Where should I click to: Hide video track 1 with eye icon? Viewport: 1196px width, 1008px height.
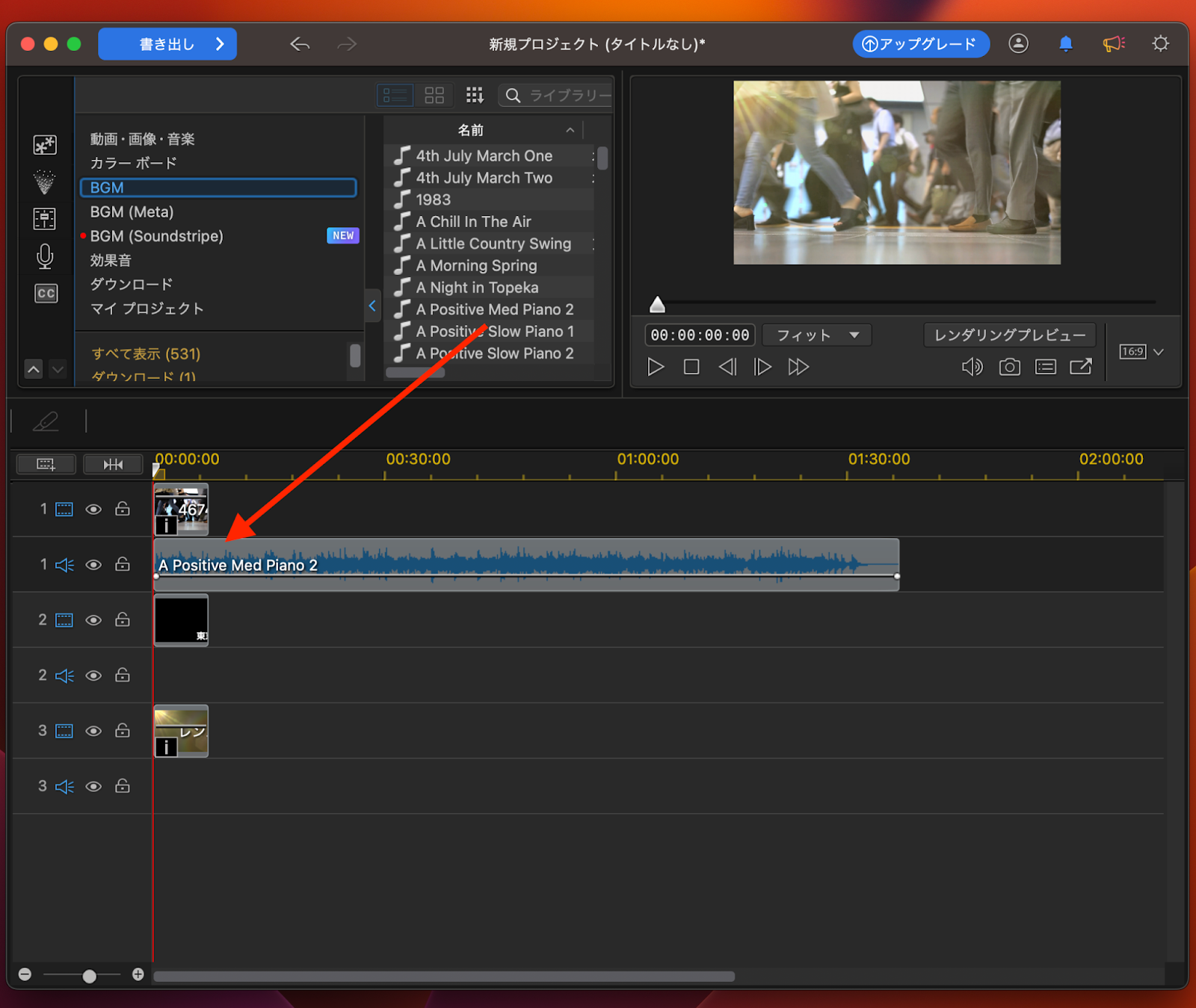coord(93,510)
